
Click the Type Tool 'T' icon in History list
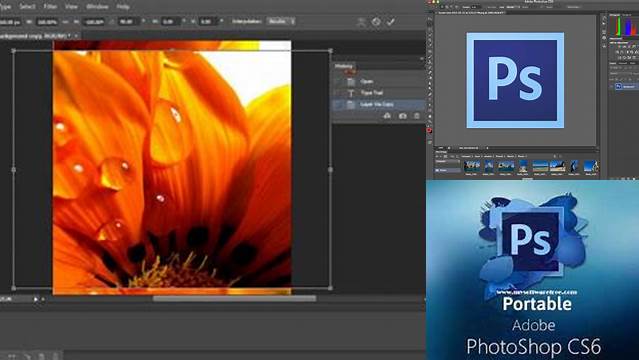[x=351, y=93]
